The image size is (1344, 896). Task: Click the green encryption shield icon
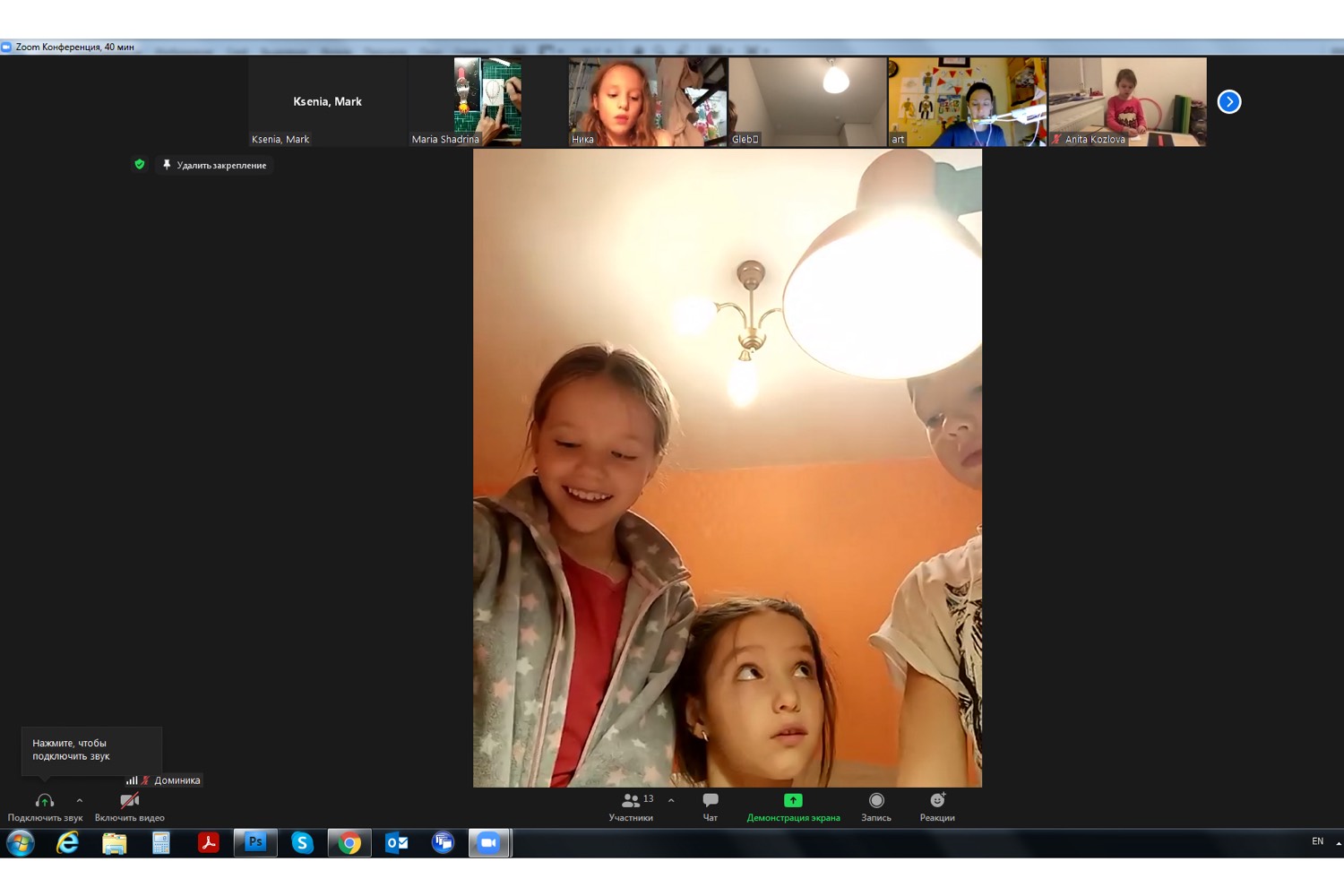139,165
